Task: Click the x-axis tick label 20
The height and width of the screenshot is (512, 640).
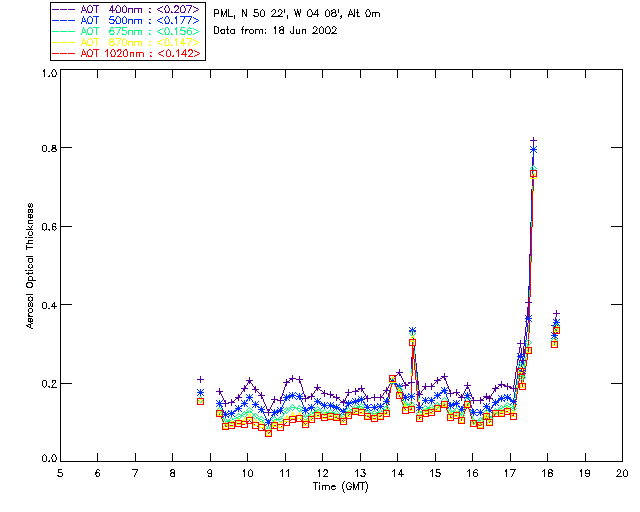Action: (x=622, y=473)
